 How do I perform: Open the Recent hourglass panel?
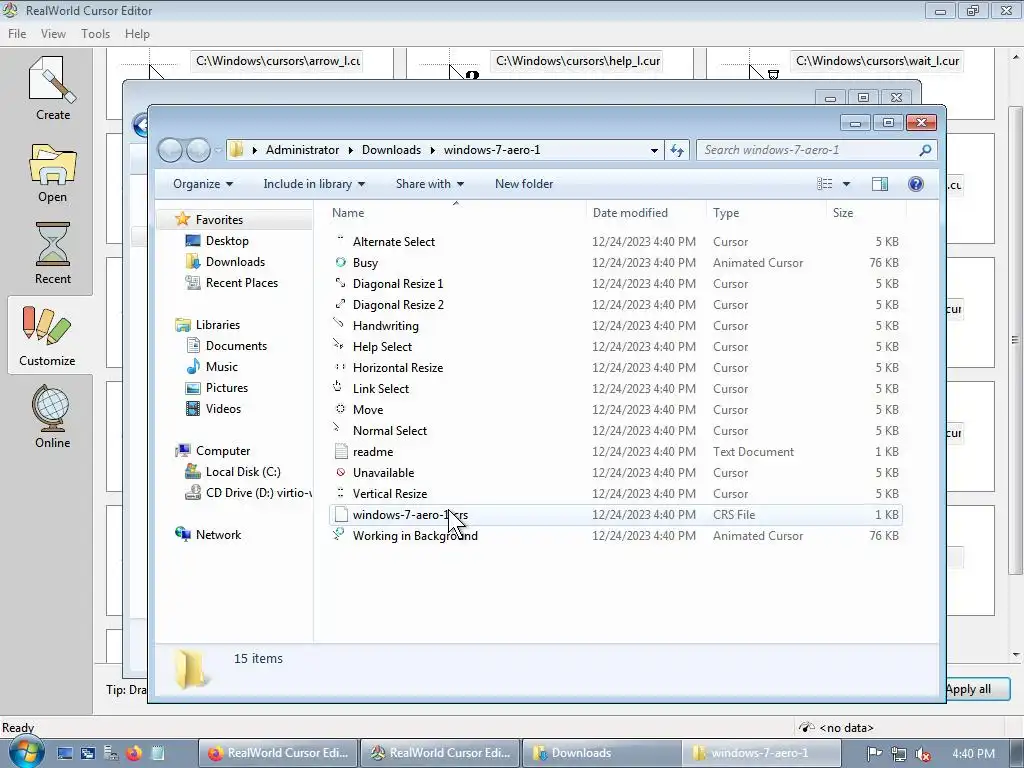[52, 244]
